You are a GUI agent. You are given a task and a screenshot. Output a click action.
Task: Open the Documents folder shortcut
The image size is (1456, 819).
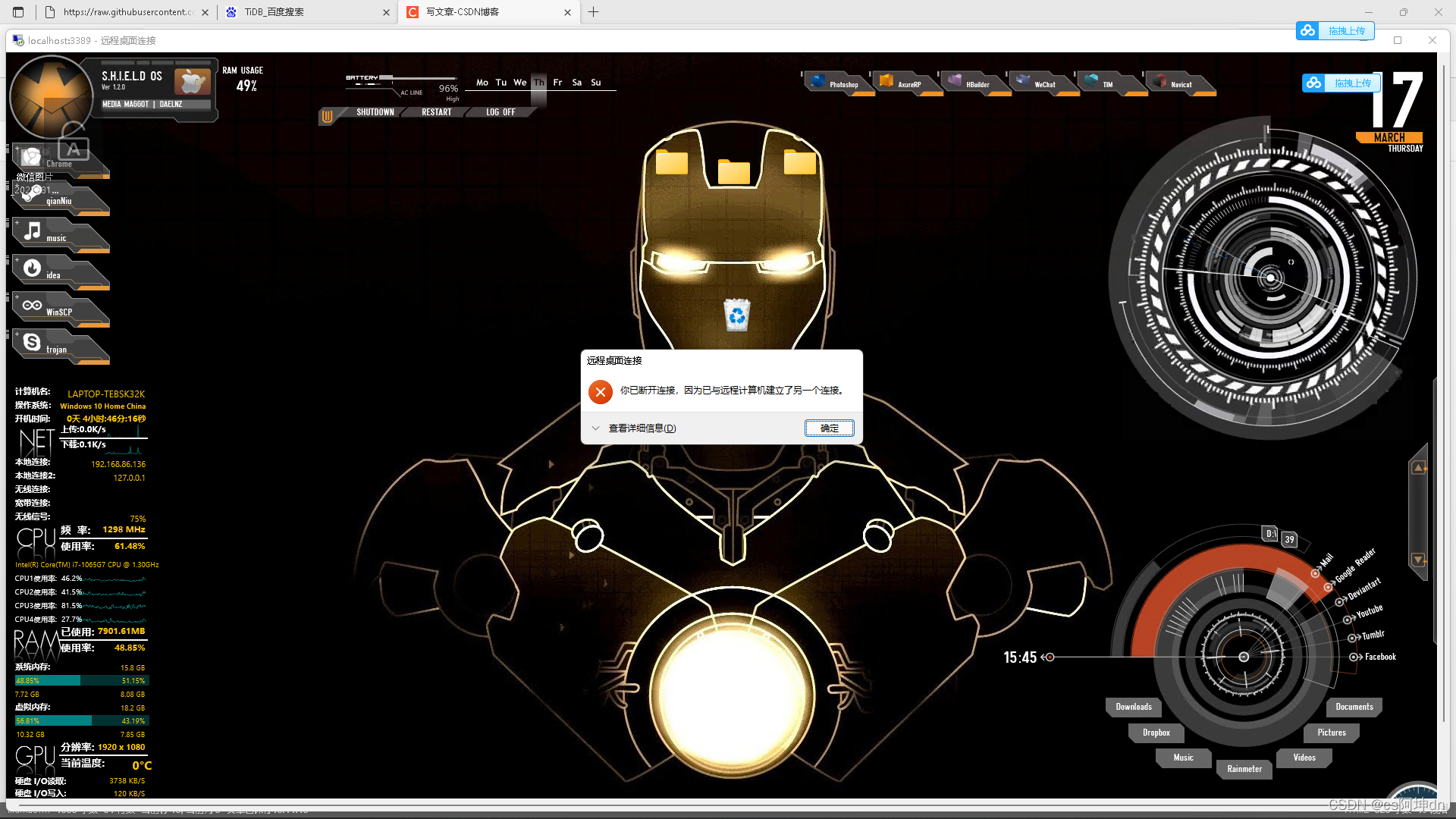click(x=1354, y=707)
